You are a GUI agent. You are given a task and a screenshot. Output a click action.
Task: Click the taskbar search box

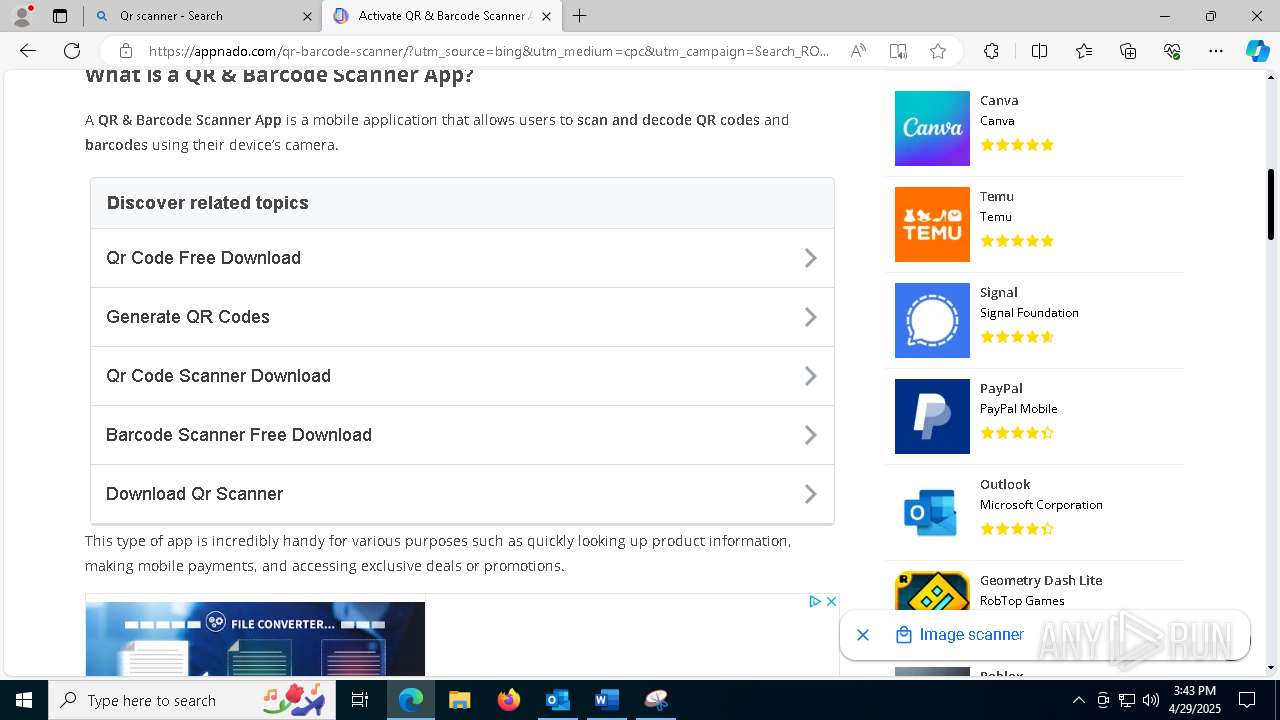click(x=192, y=700)
